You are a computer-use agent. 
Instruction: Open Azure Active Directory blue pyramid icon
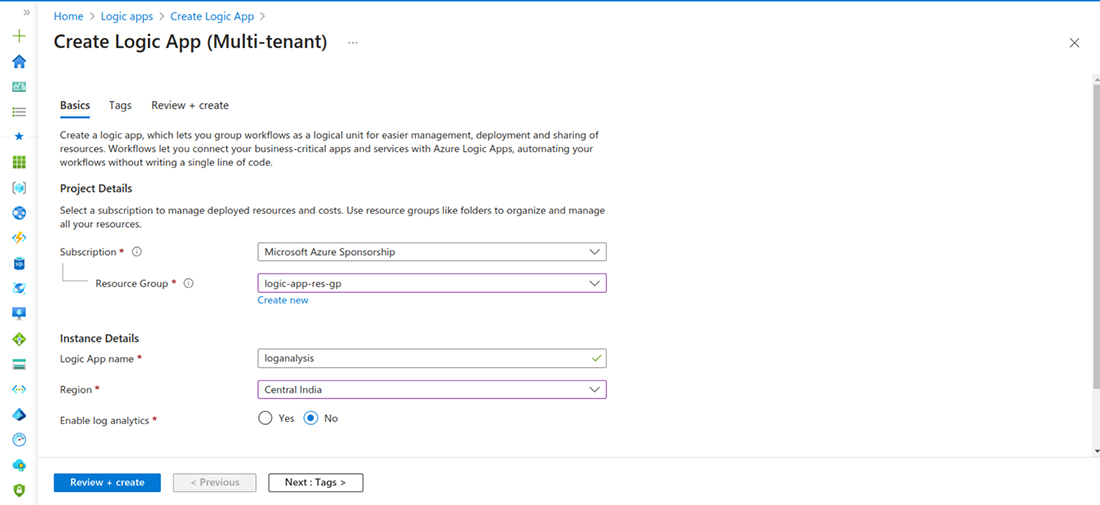(20, 415)
